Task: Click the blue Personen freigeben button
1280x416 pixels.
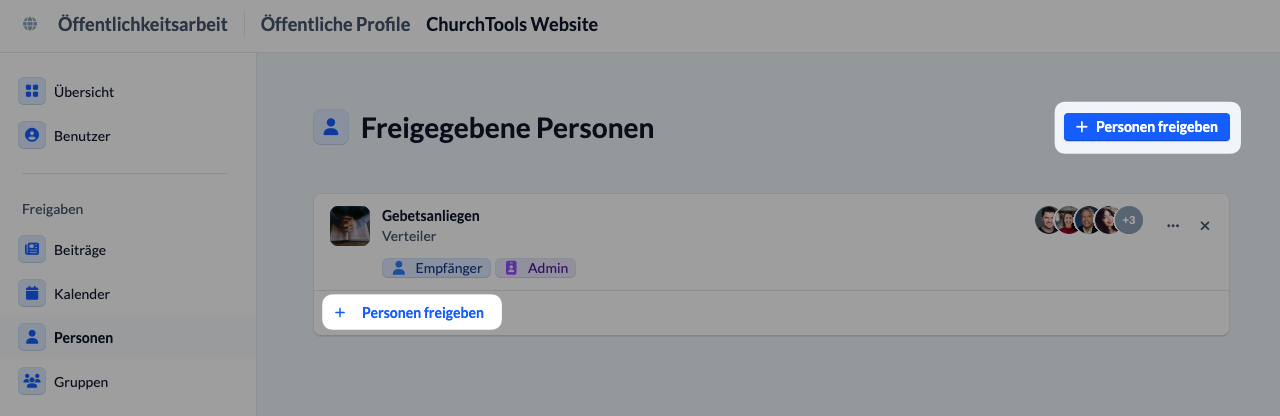Action: point(1147,127)
